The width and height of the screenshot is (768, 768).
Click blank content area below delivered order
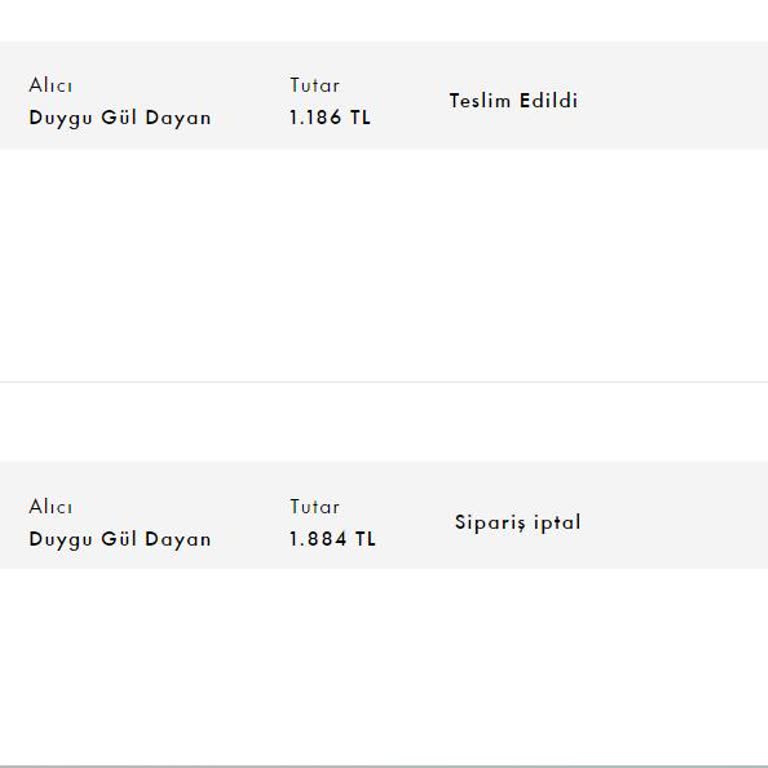tap(384, 265)
